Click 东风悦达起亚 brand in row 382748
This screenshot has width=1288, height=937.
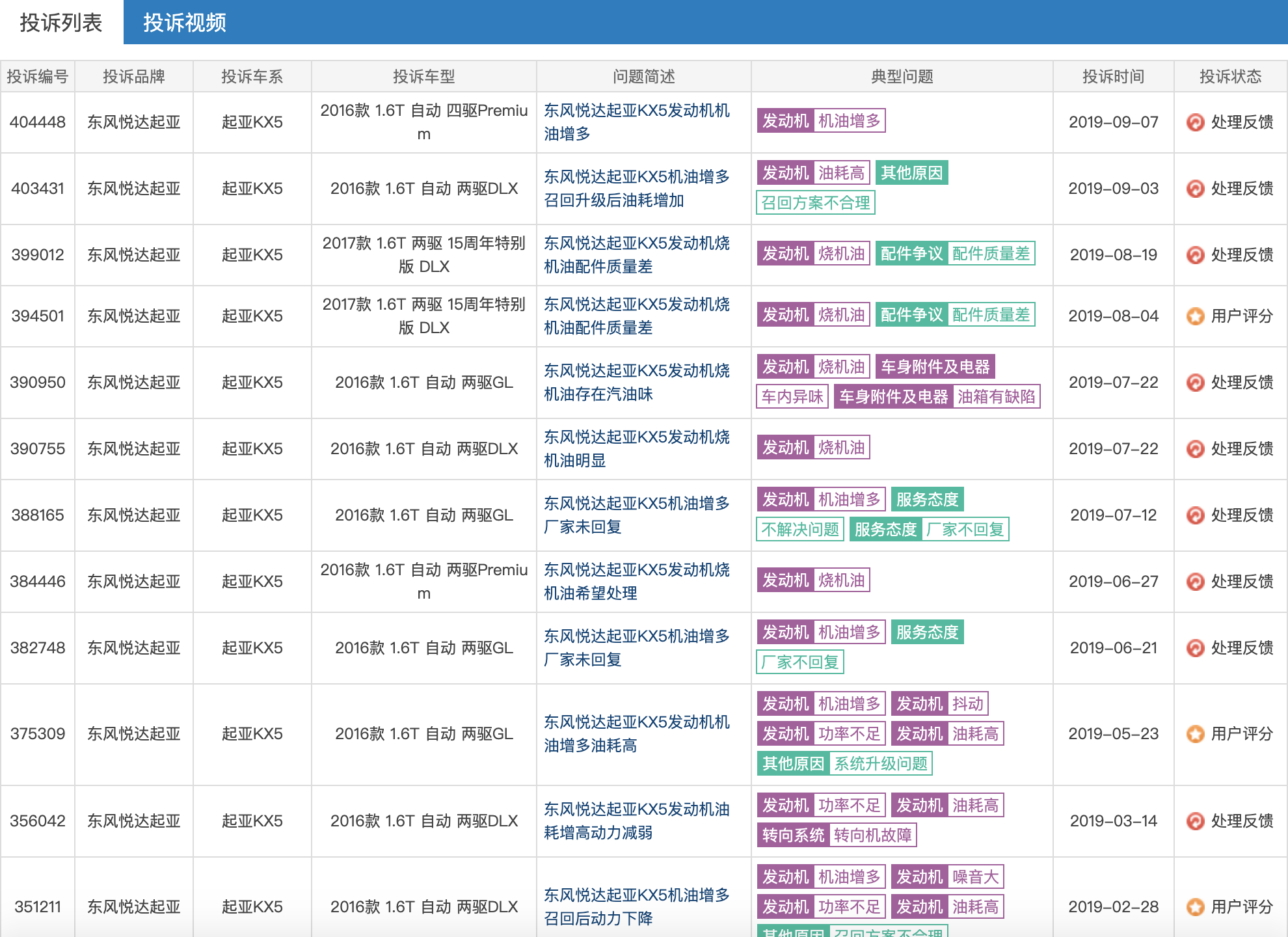[134, 648]
